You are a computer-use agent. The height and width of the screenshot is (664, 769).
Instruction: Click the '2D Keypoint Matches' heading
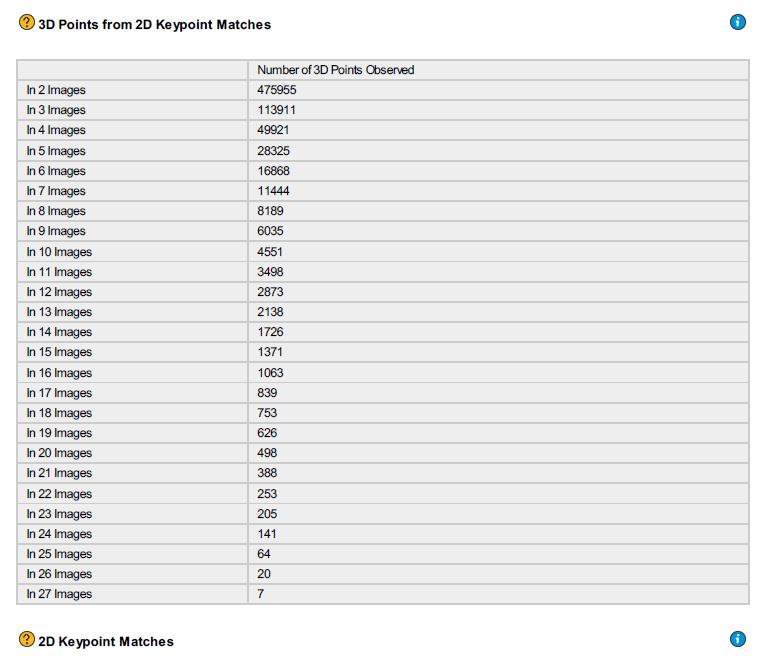point(106,641)
